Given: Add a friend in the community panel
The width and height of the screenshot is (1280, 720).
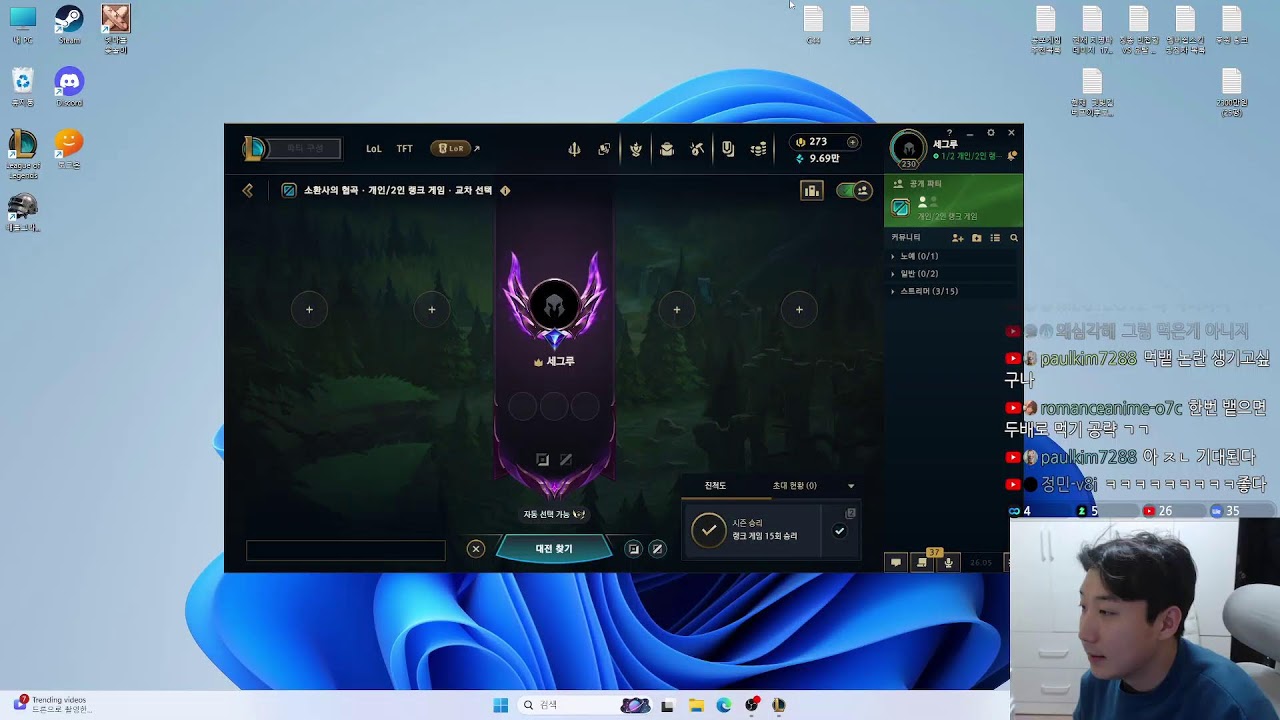Looking at the screenshot, I should (957, 238).
